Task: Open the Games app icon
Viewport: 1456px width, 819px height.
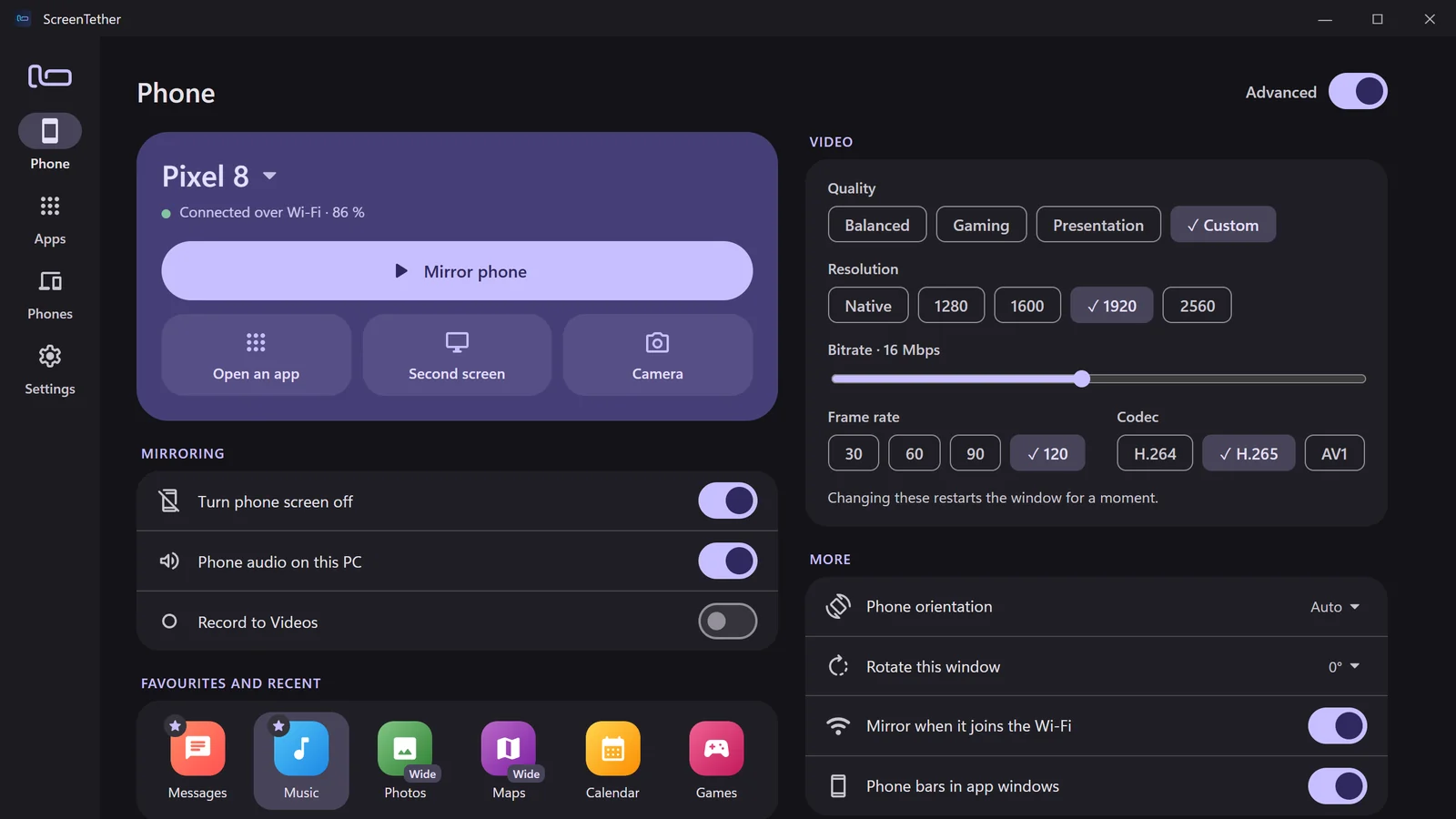Action: (x=716, y=748)
